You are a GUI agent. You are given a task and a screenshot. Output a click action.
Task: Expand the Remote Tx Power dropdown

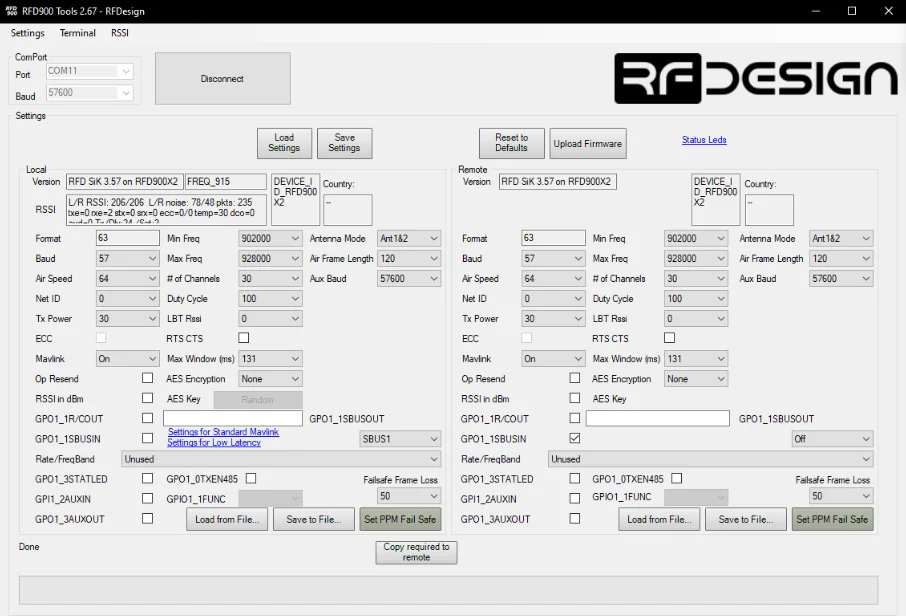point(553,318)
